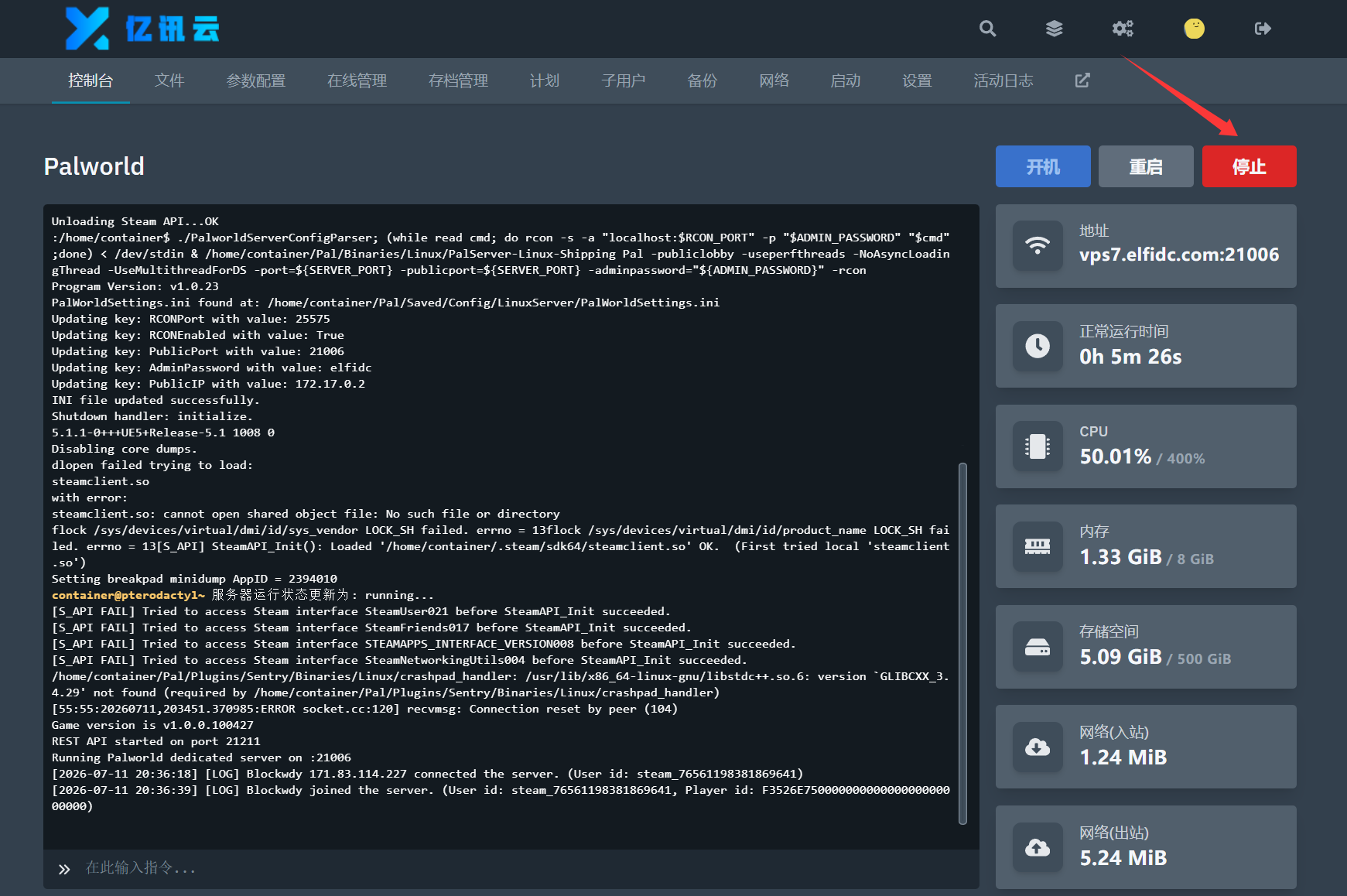Switch to the 控制台 tab
This screenshot has height=896, width=1347.
tap(91, 80)
